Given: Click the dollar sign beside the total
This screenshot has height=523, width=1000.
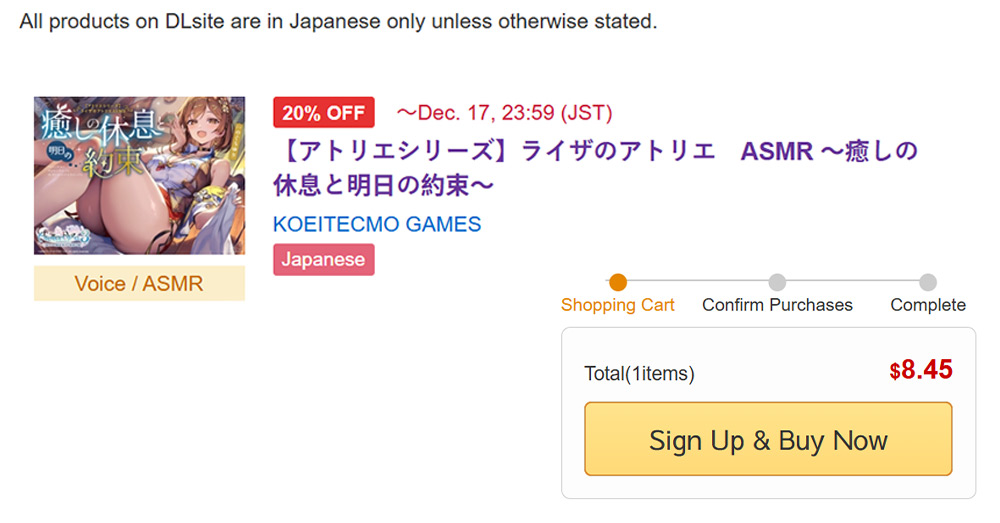Looking at the screenshot, I should [x=895, y=371].
